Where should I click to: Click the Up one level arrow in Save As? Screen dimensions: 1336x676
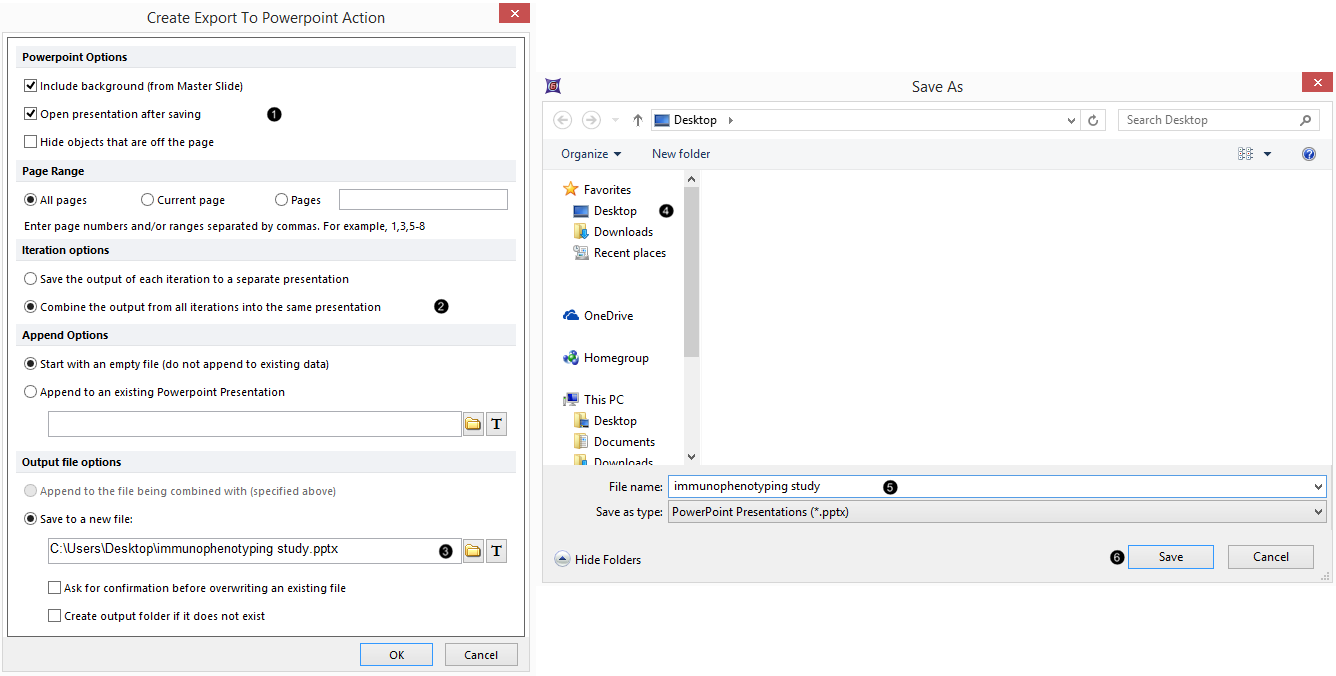click(638, 120)
